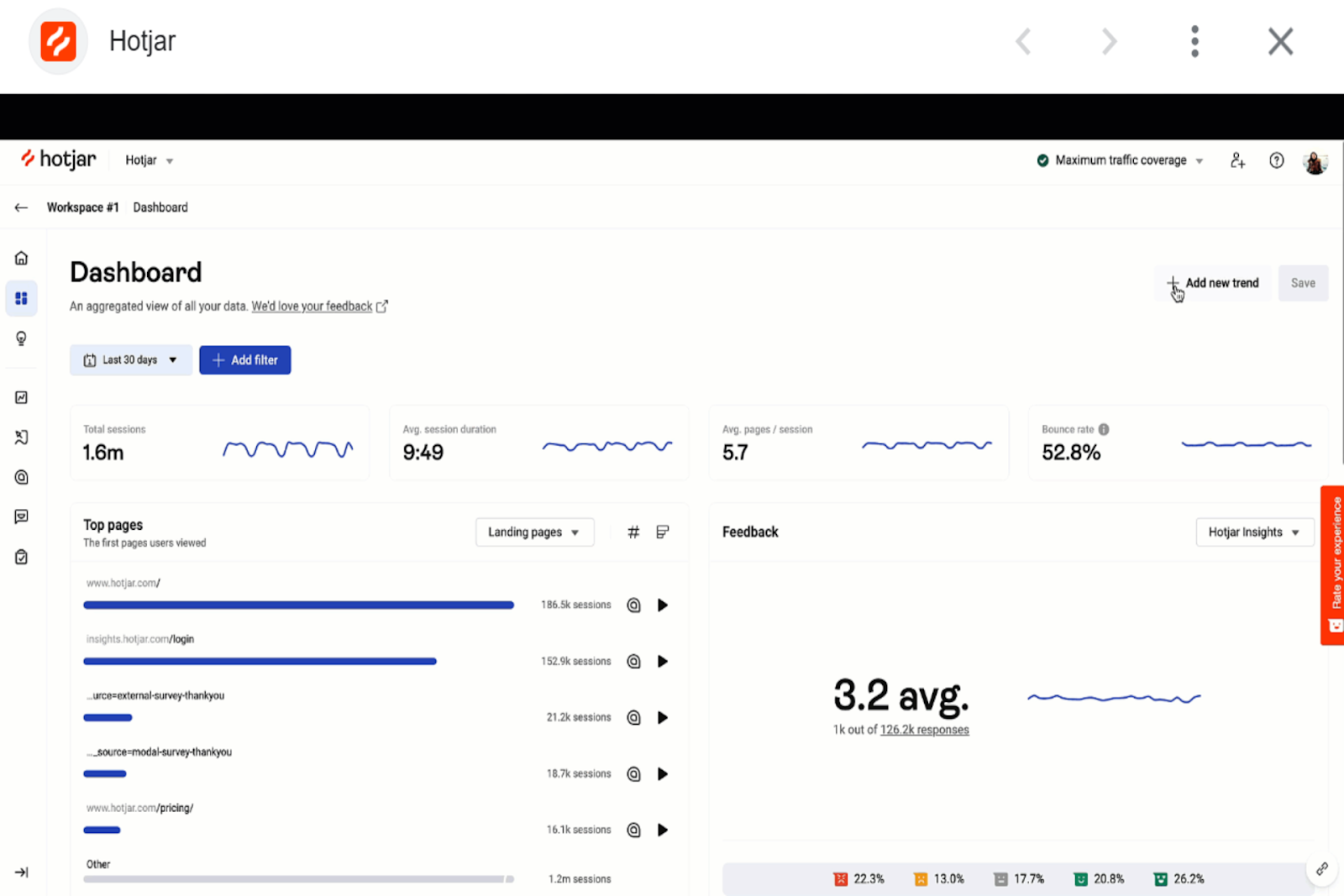
Task: Go to Workspace #1 breadcrumb
Action: tap(82, 207)
